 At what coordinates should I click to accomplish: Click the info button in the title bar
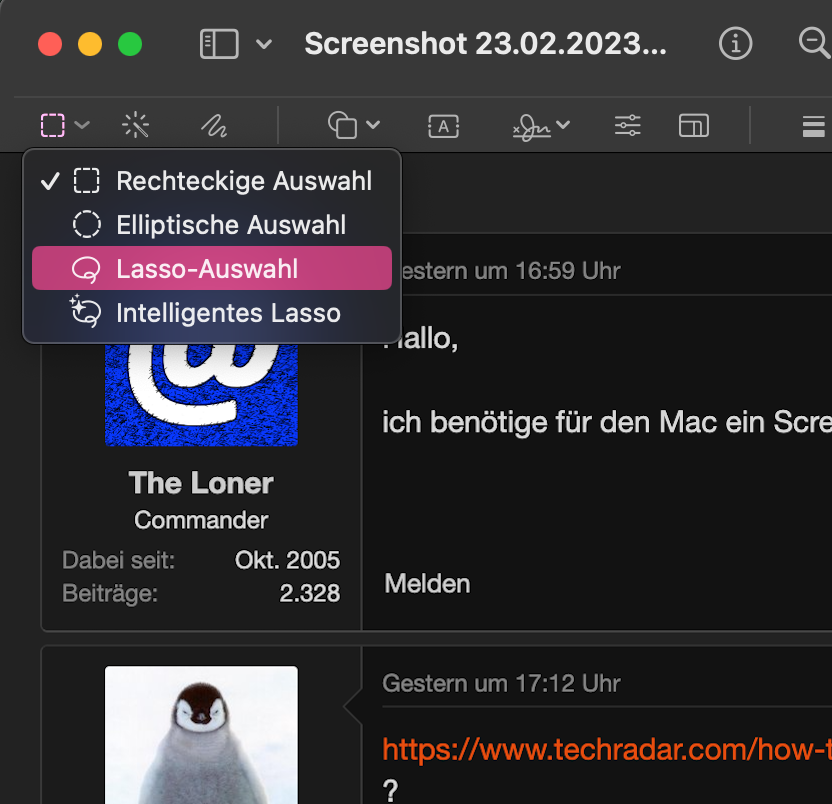coord(735,44)
